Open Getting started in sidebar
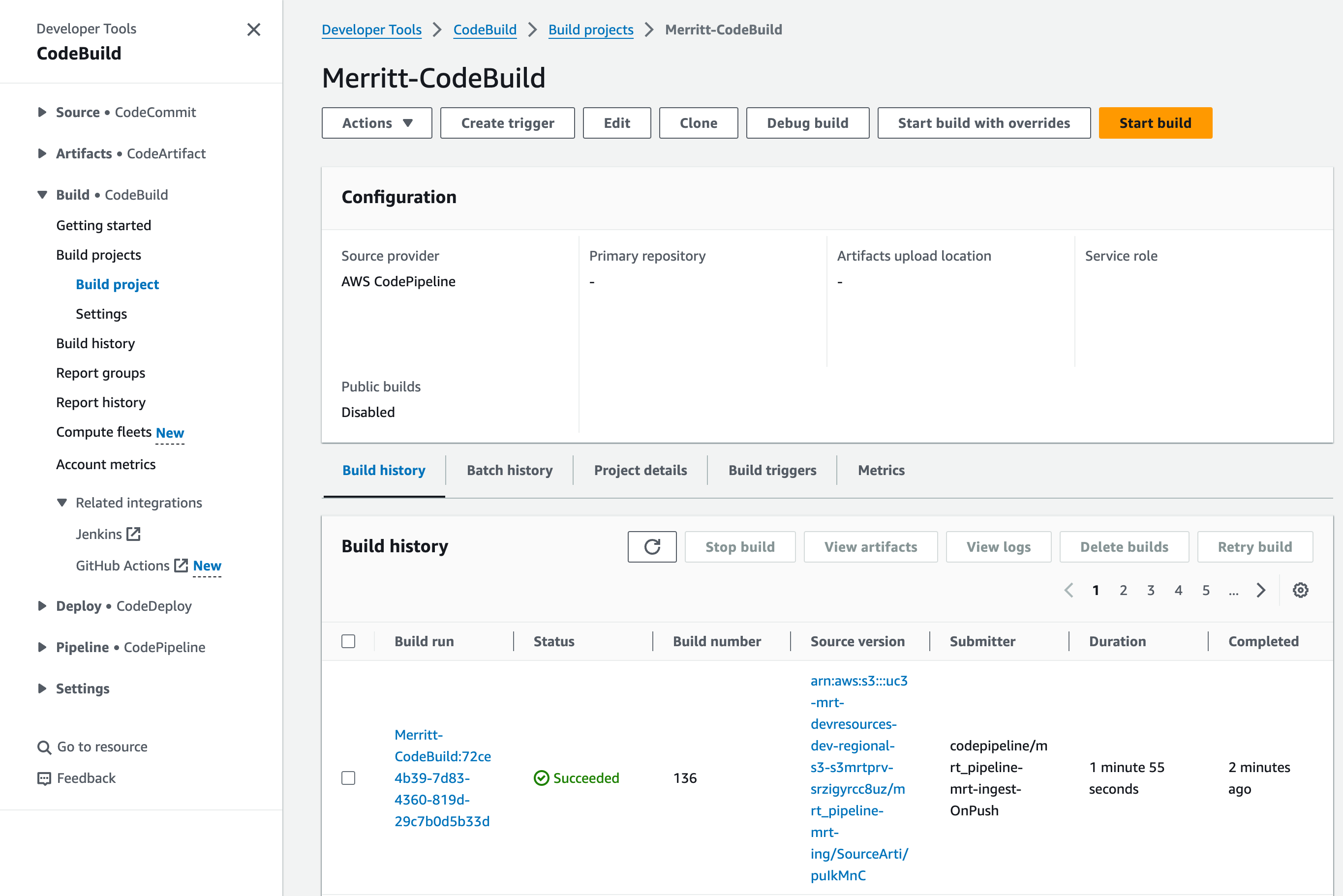The image size is (1343, 896). 103,225
